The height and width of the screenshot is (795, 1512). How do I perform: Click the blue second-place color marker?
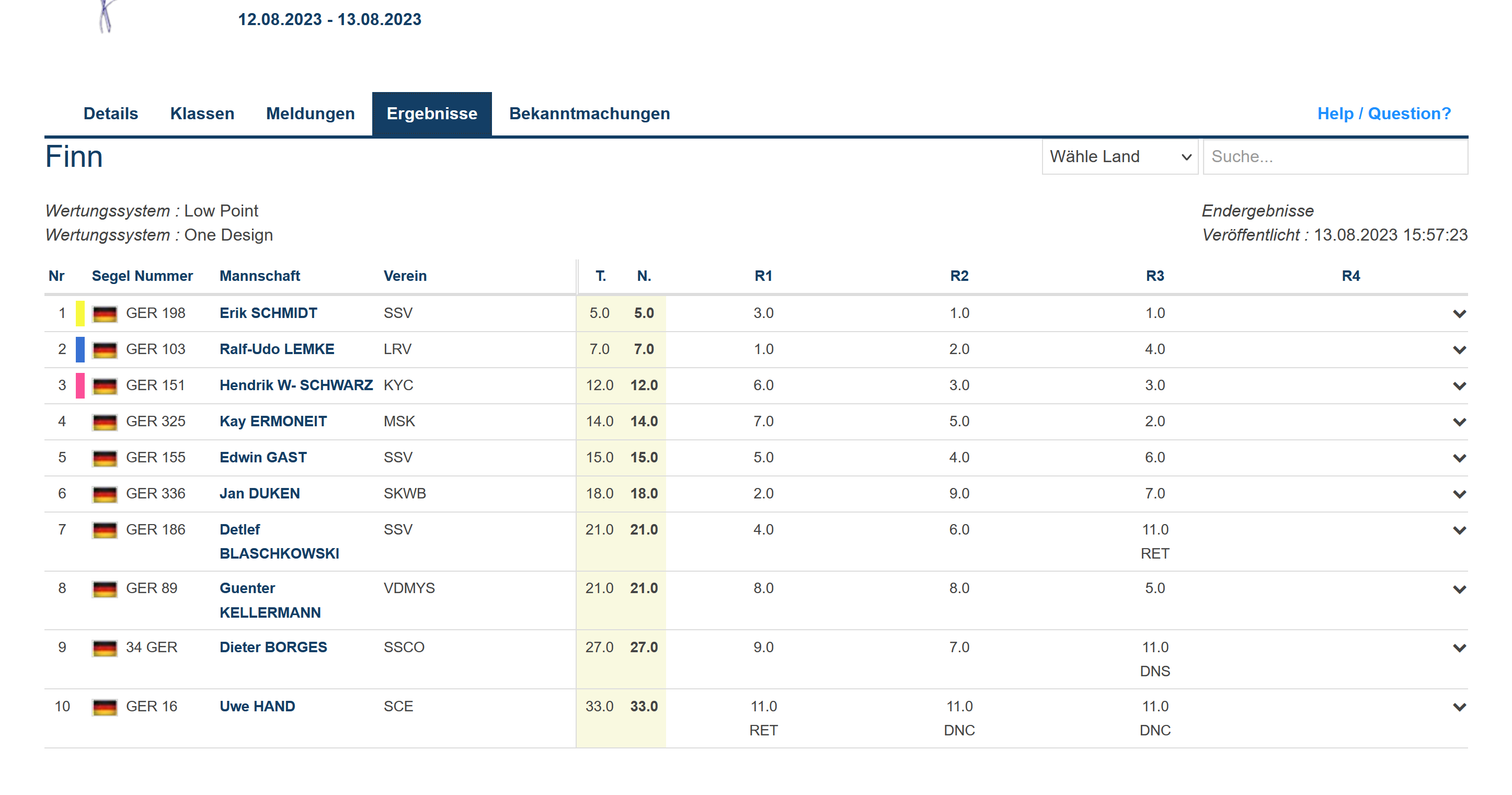point(81,349)
